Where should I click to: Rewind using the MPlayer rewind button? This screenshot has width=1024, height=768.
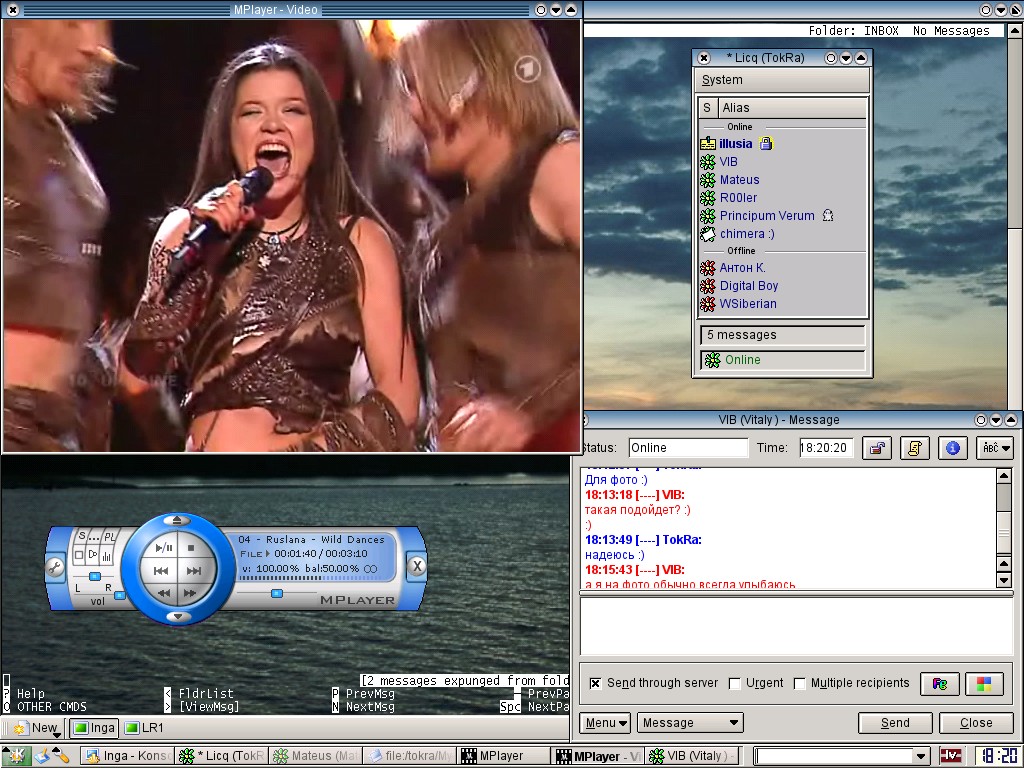[163, 593]
